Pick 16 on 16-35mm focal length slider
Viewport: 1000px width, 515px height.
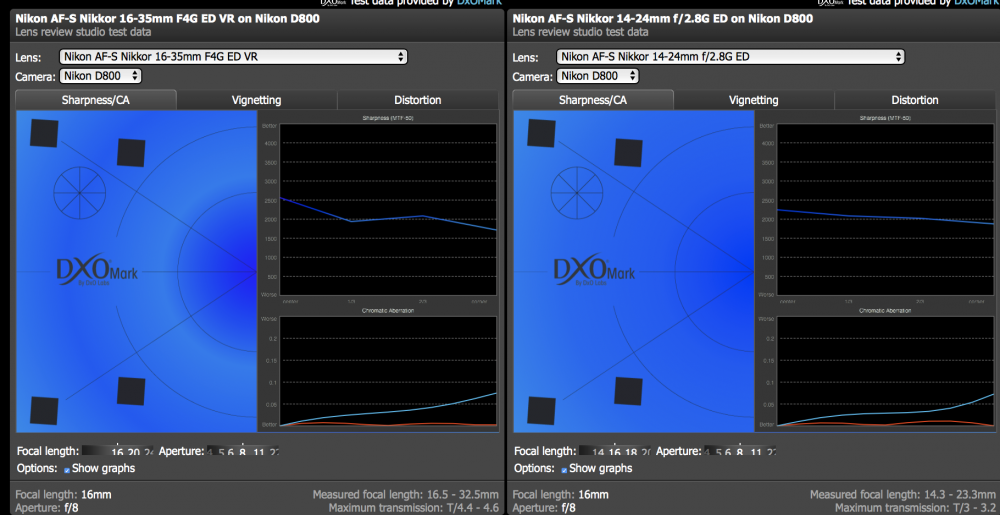[117, 451]
